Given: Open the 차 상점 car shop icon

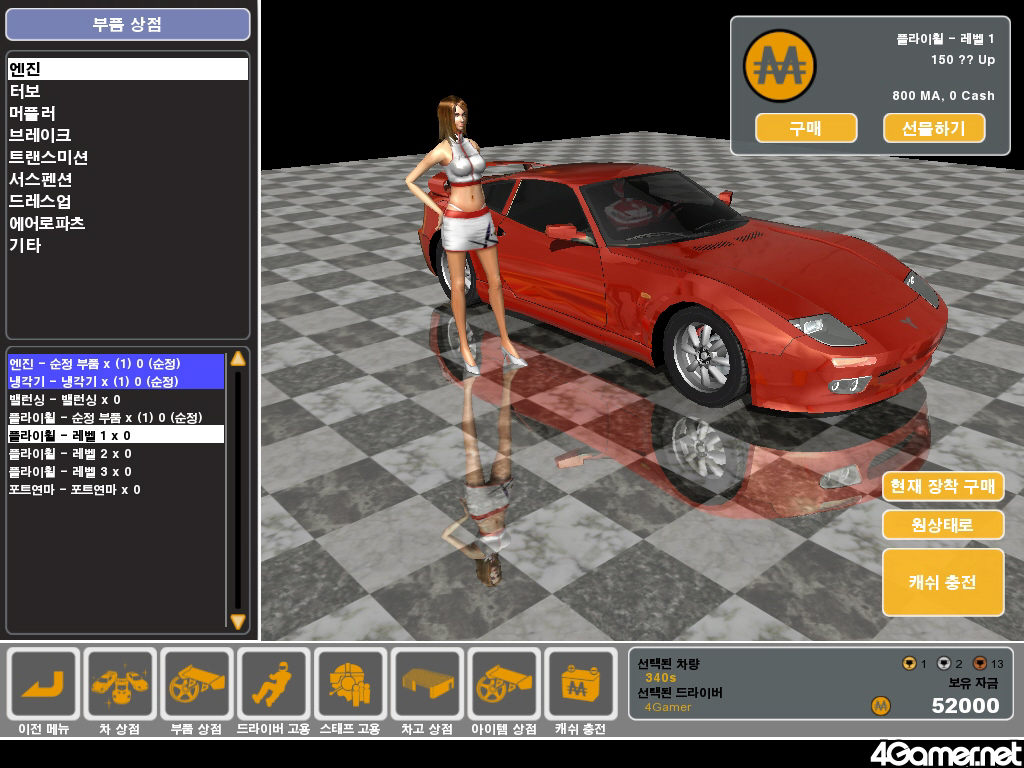Looking at the screenshot, I should 120,683.
